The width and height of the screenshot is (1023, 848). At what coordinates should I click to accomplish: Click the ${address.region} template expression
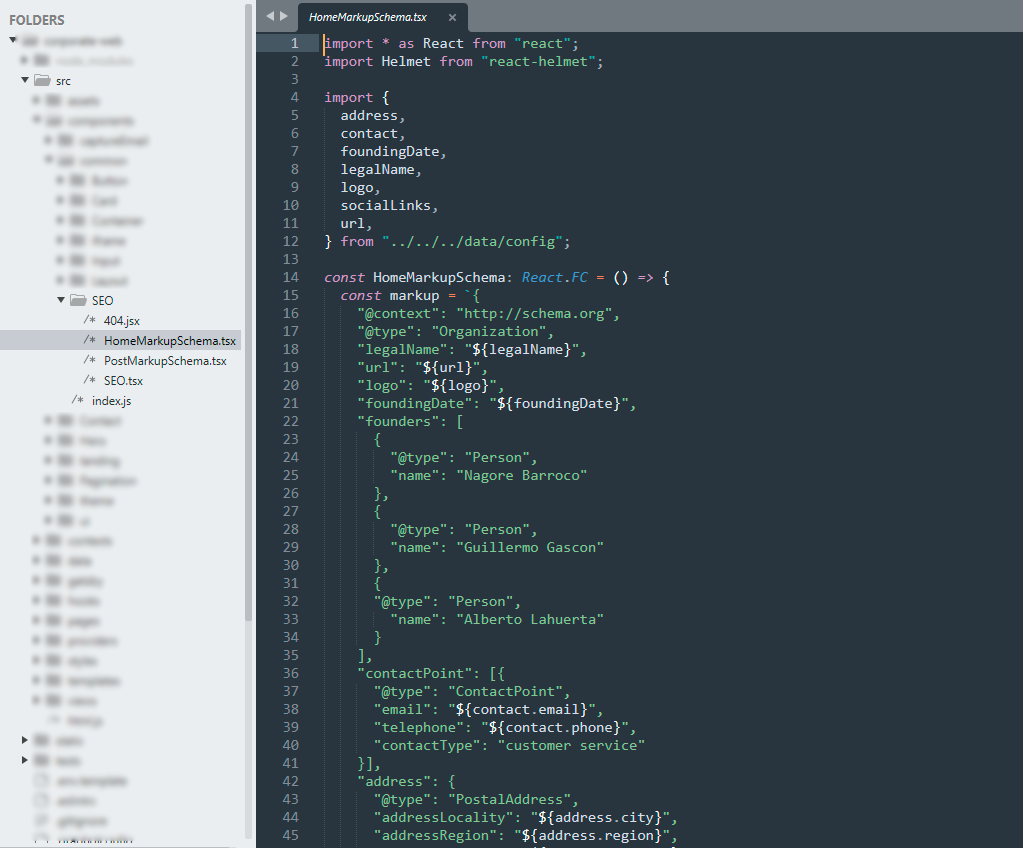[x=591, y=835]
